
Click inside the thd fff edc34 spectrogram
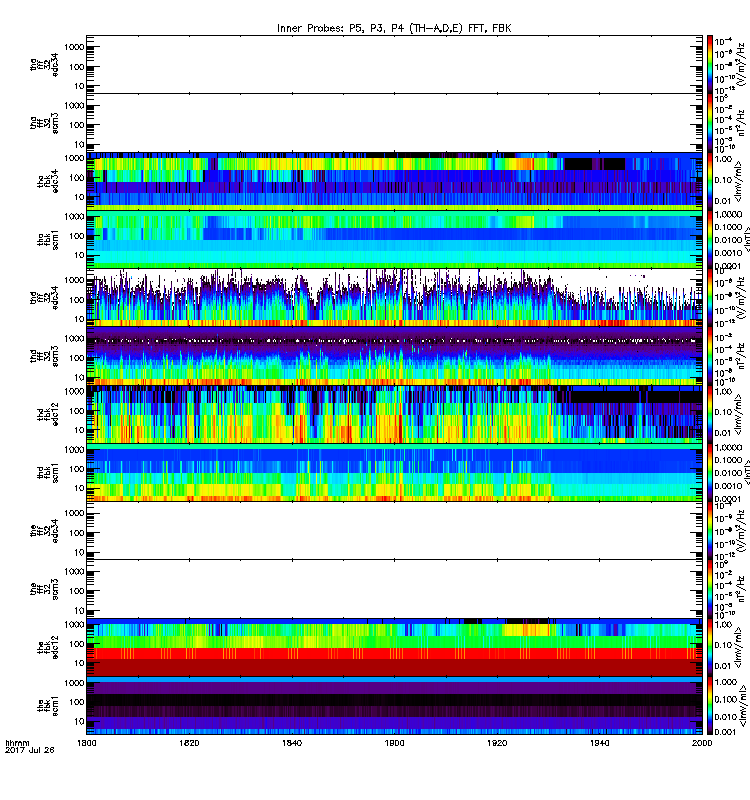394,297
